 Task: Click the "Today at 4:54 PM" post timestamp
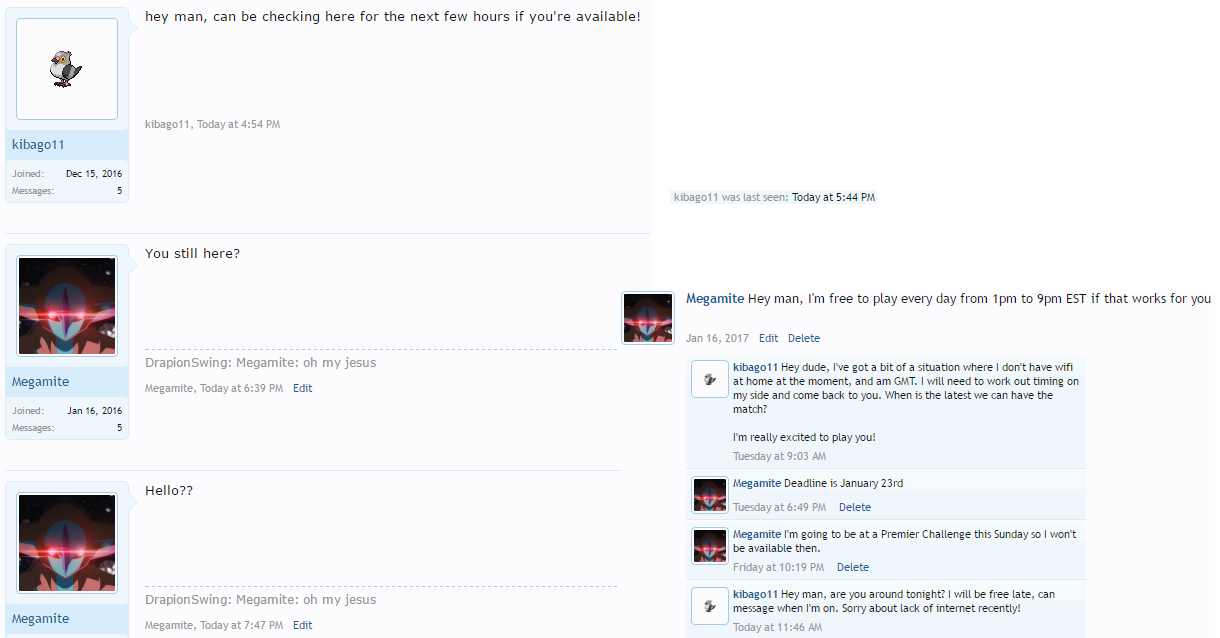pyautogui.click(x=238, y=124)
